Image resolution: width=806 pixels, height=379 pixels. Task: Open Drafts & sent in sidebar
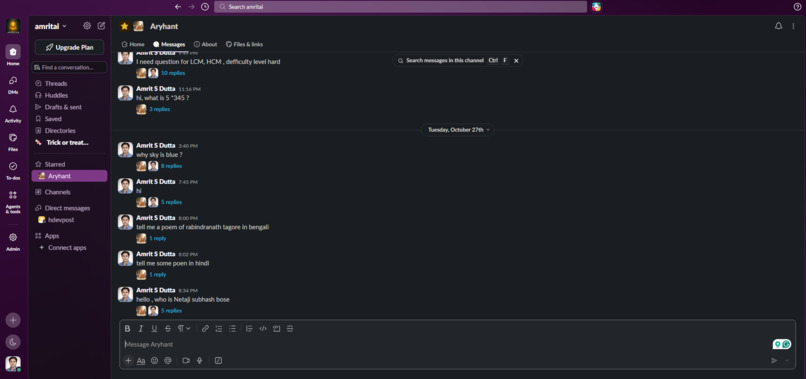(63, 107)
